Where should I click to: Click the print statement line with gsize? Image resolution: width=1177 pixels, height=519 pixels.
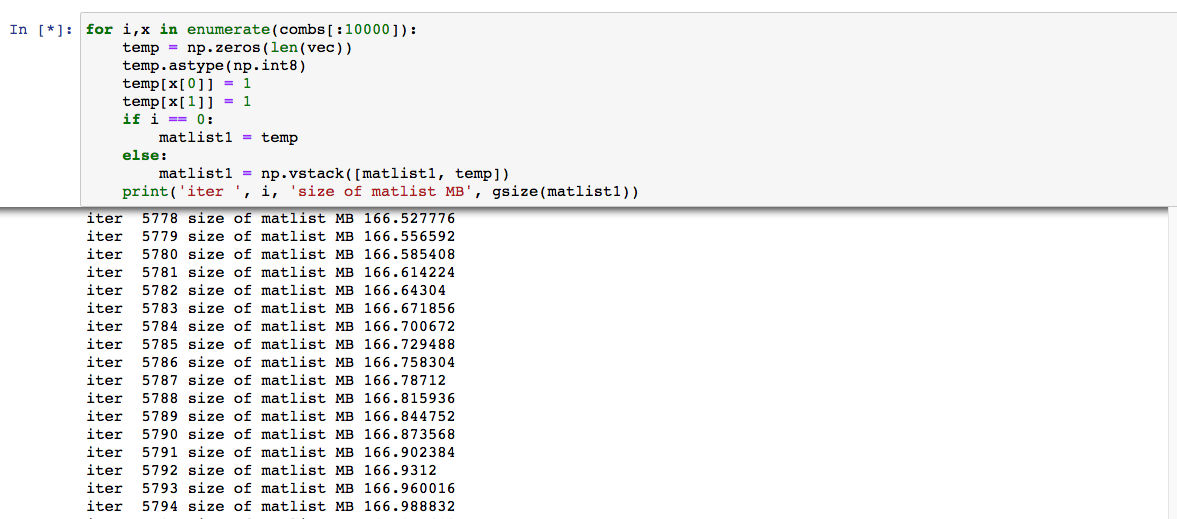click(381, 192)
